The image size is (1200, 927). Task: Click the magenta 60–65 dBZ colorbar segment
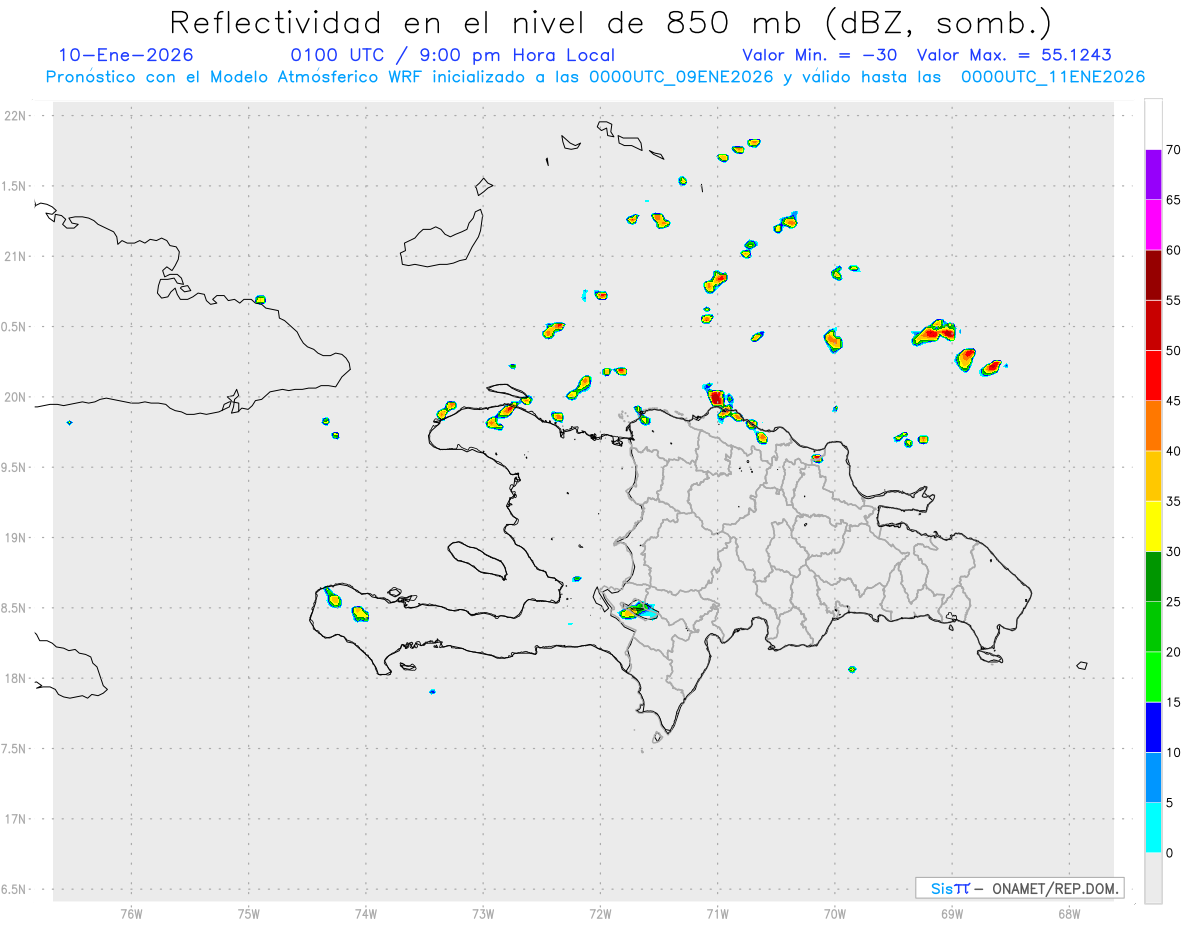[1153, 224]
